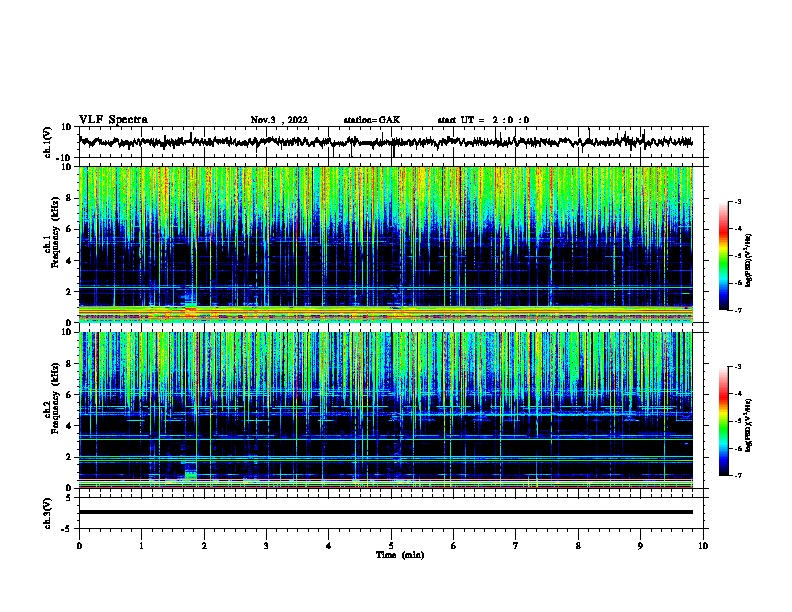Click inside the ch.1 spectrogram panel
The width and height of the screenshot is (792, 612).
click(386, 244)
